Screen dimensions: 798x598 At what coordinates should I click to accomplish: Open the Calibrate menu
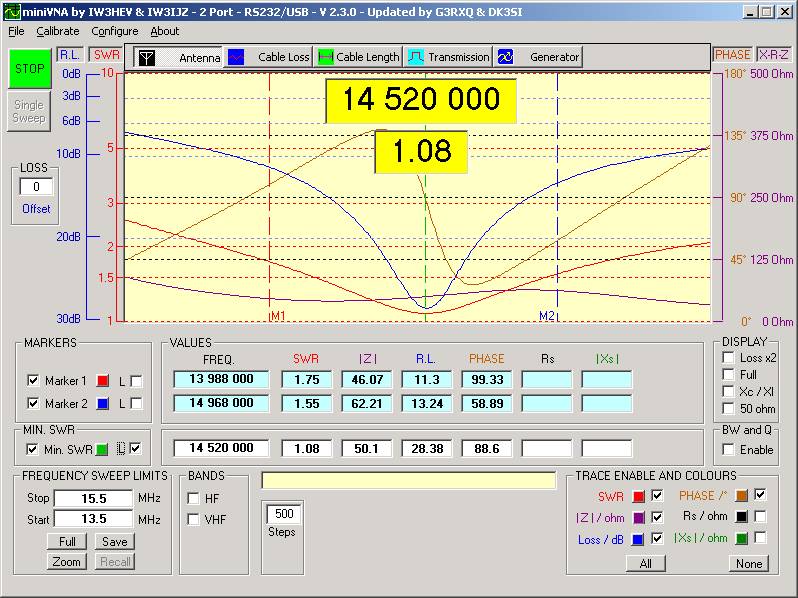tap(57, 31)
